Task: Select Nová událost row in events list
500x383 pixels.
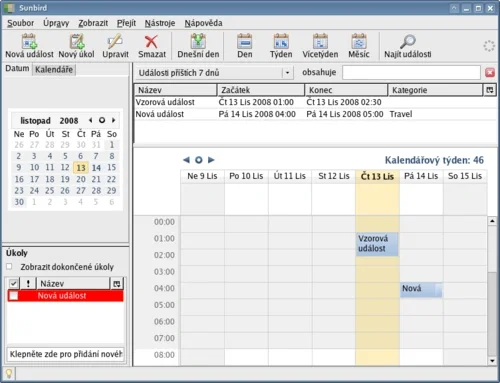Action: coord(315,114)
